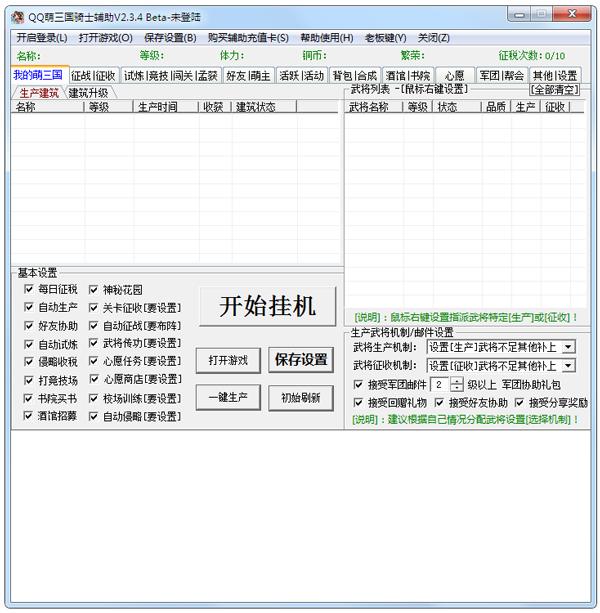
Task: Toggle the 关卡征收[要设置] checkbox
Action: click(93, 308)
